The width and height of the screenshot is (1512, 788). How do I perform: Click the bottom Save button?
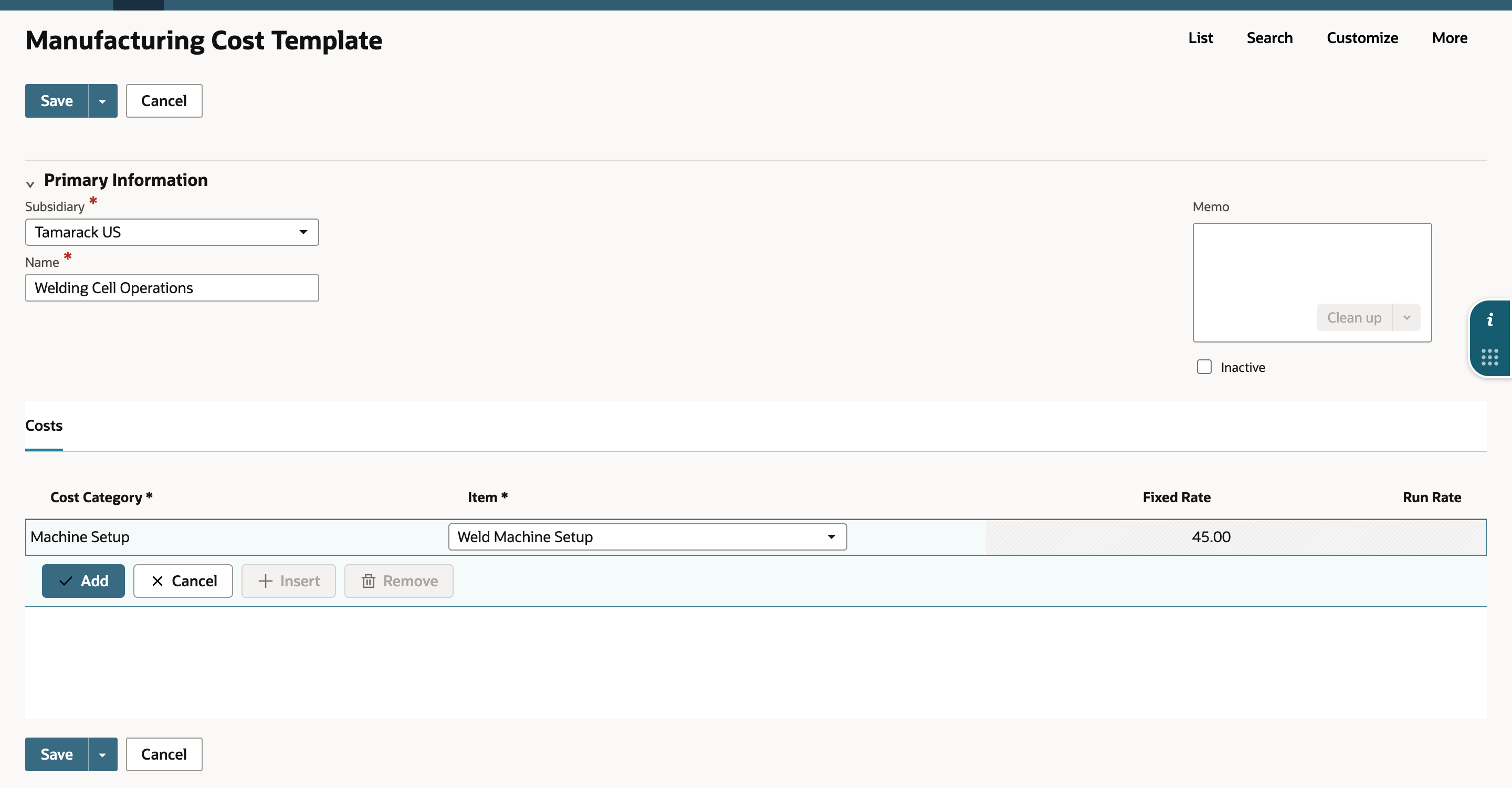[57, 754]
